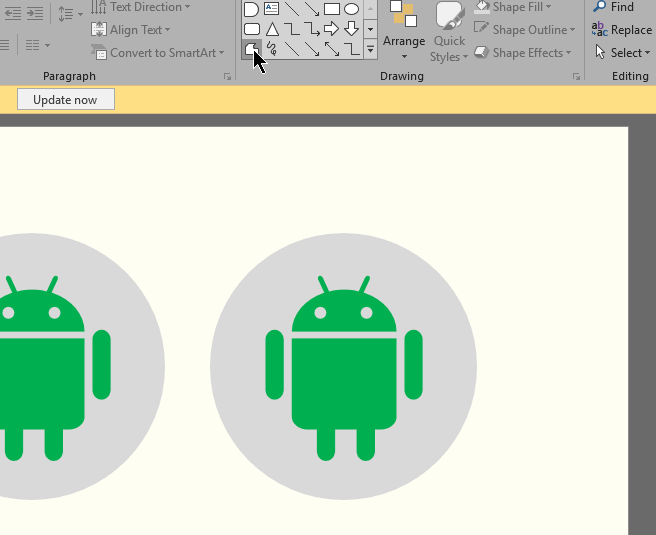This screenshot has width=656, height=535.
Task: Select the fully visible green Android robot graphic
Action: pyautogui.click(x=344, y=368)
